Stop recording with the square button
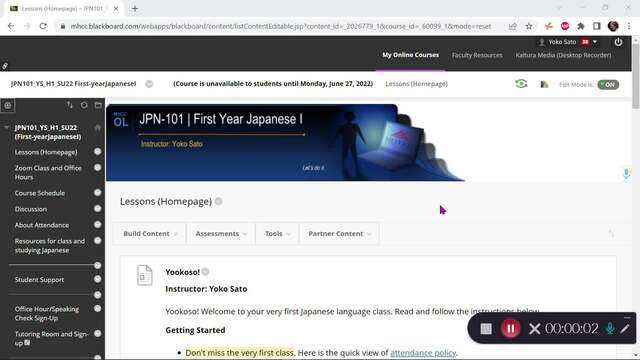 (486, 329)
